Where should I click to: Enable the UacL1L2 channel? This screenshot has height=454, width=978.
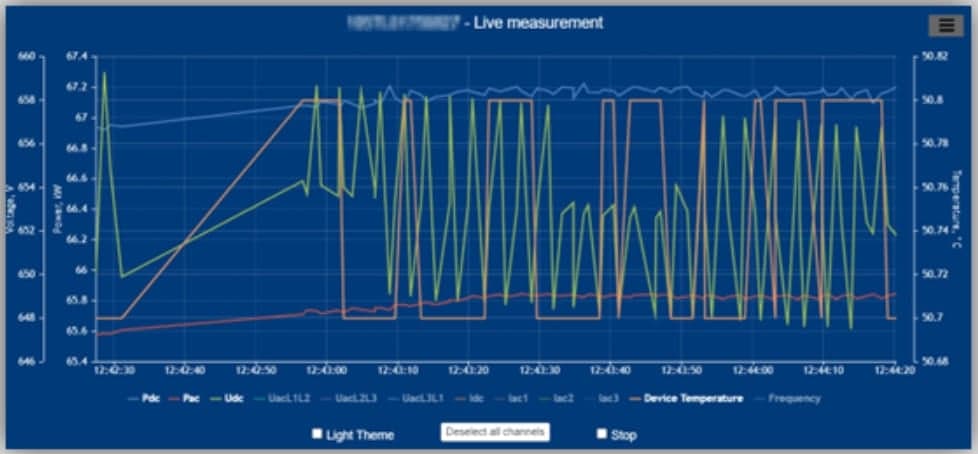point(287,398)
